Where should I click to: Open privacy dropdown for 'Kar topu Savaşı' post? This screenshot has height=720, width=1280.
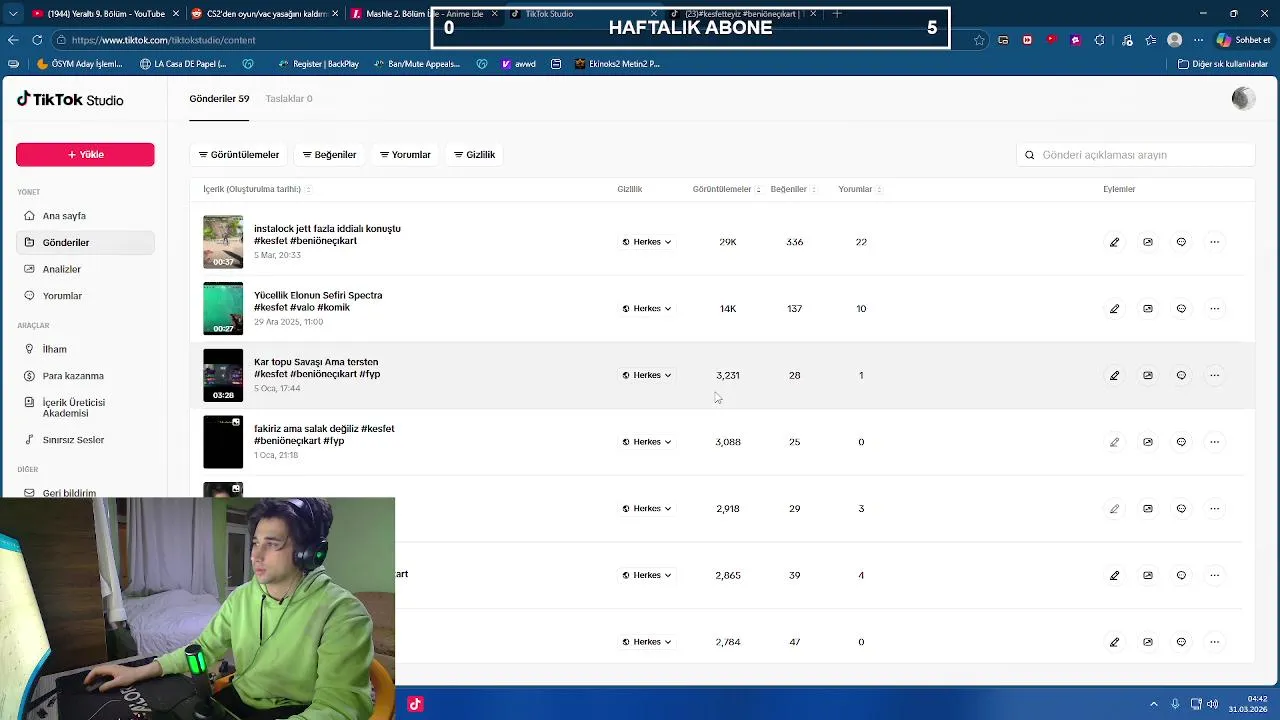(647, 375)
